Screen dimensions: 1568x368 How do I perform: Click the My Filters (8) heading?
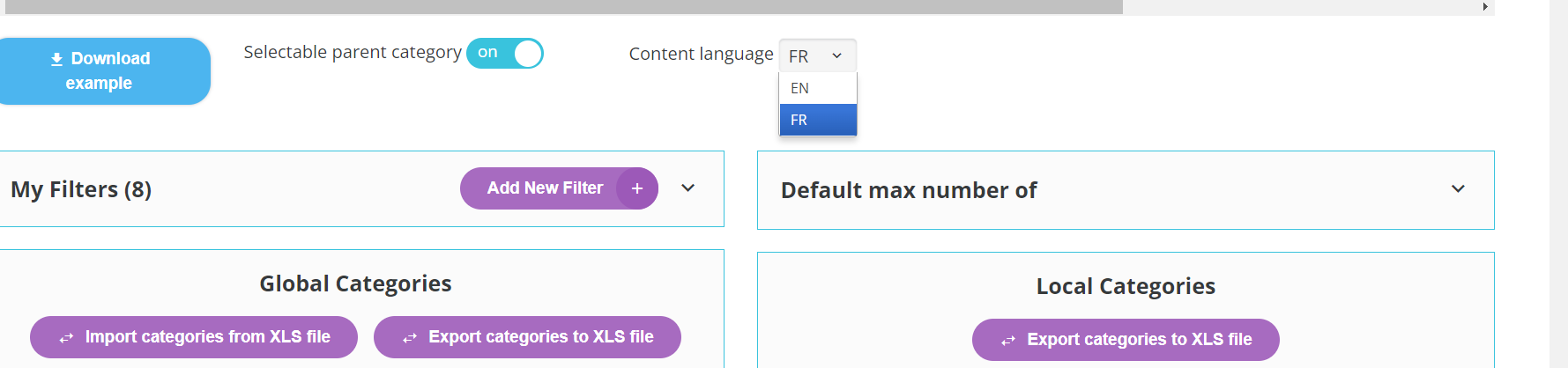81,189
